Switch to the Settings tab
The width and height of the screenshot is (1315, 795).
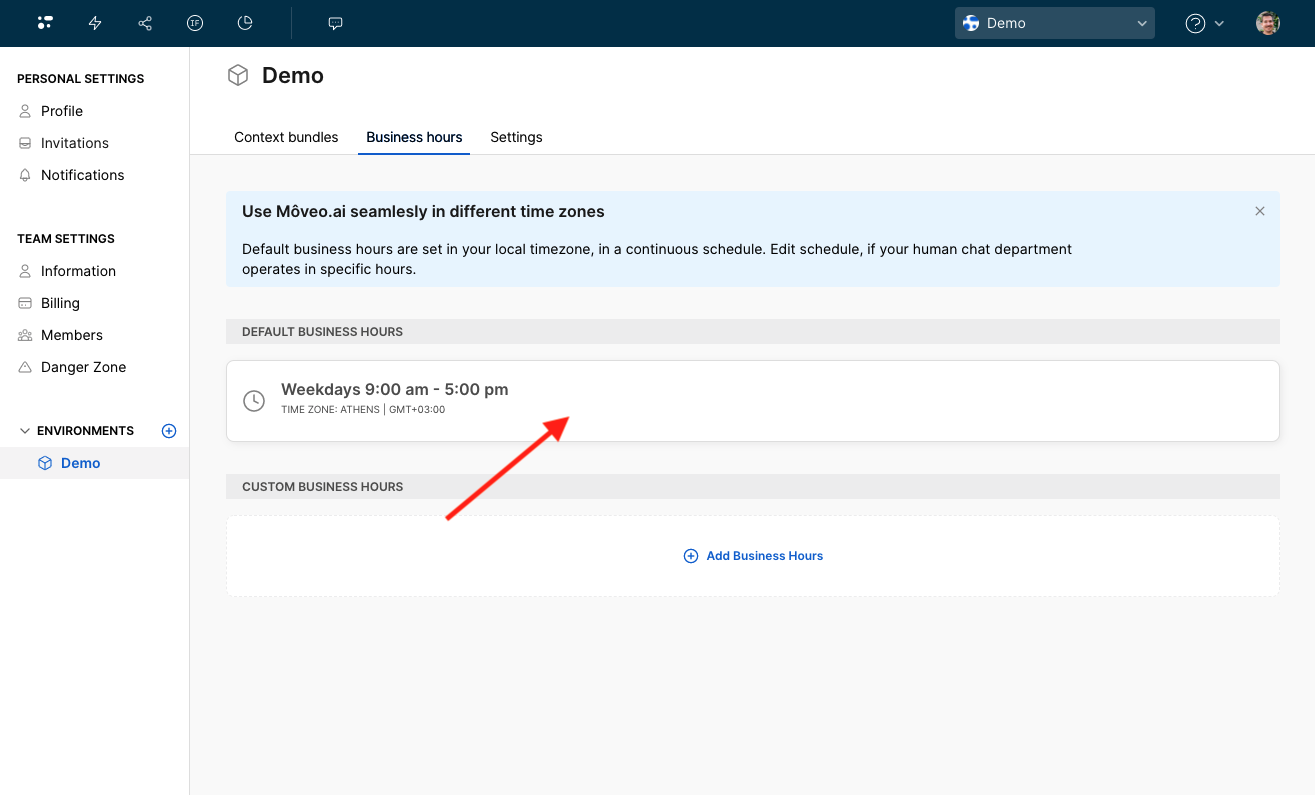pyautogui.click(x=516, y=137)
